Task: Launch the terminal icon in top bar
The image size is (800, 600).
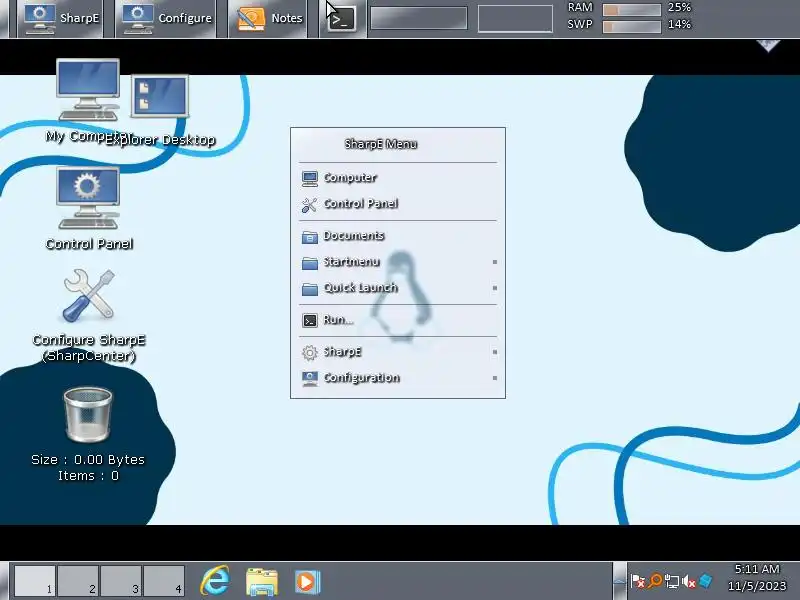Action: tap(341, 19)
